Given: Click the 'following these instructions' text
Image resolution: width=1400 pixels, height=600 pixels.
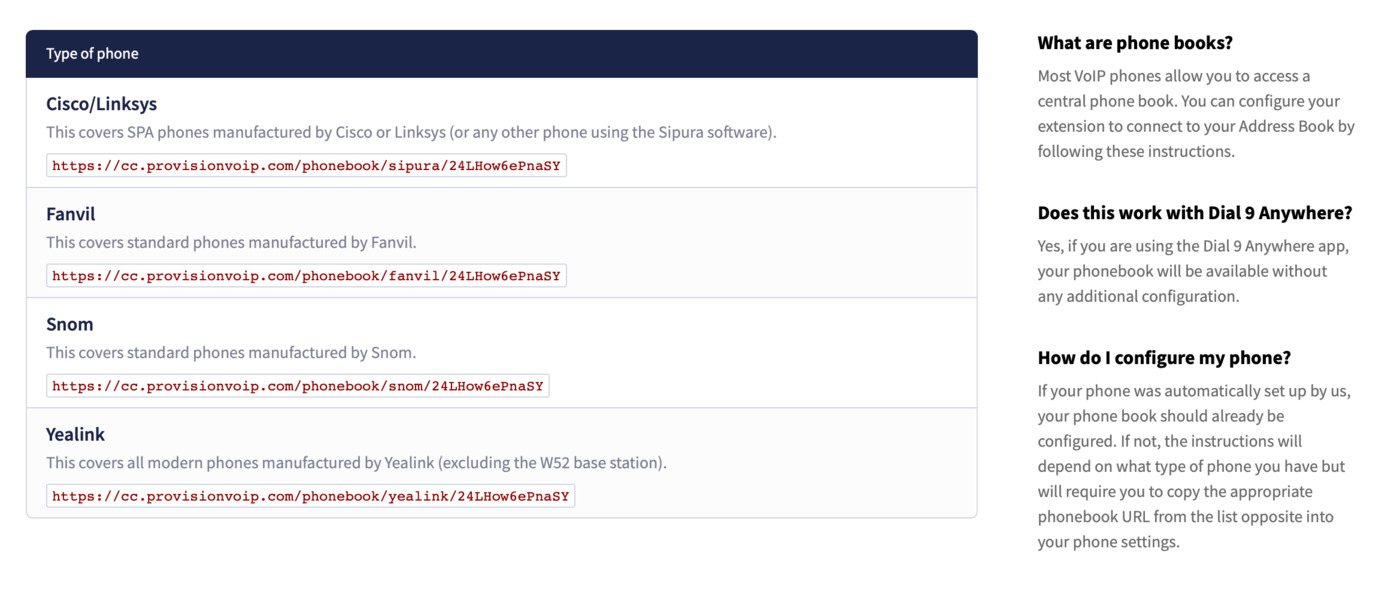Looking at the screenshot, I should coord(1136,152).
